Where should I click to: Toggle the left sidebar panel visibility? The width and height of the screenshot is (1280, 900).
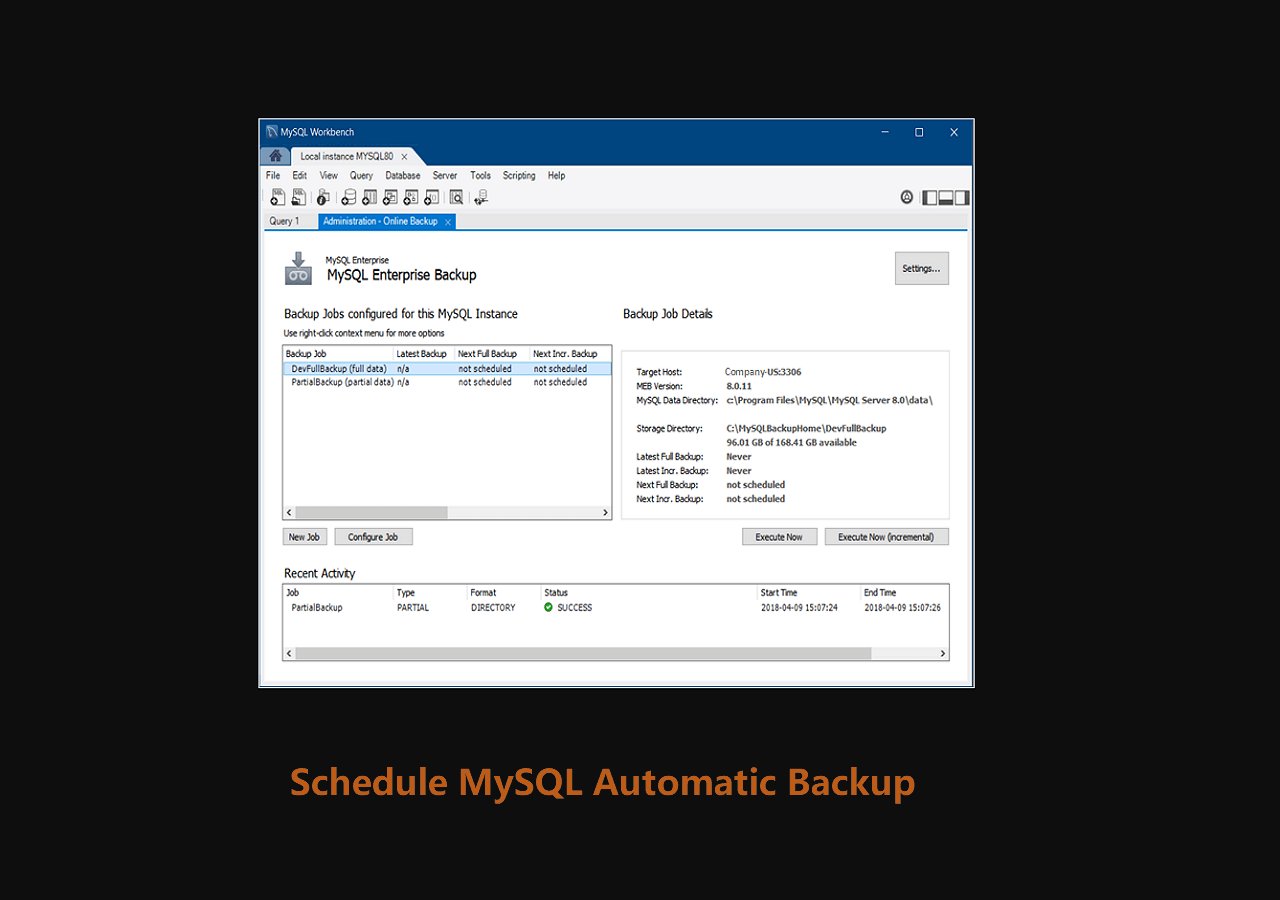[929, 198]
